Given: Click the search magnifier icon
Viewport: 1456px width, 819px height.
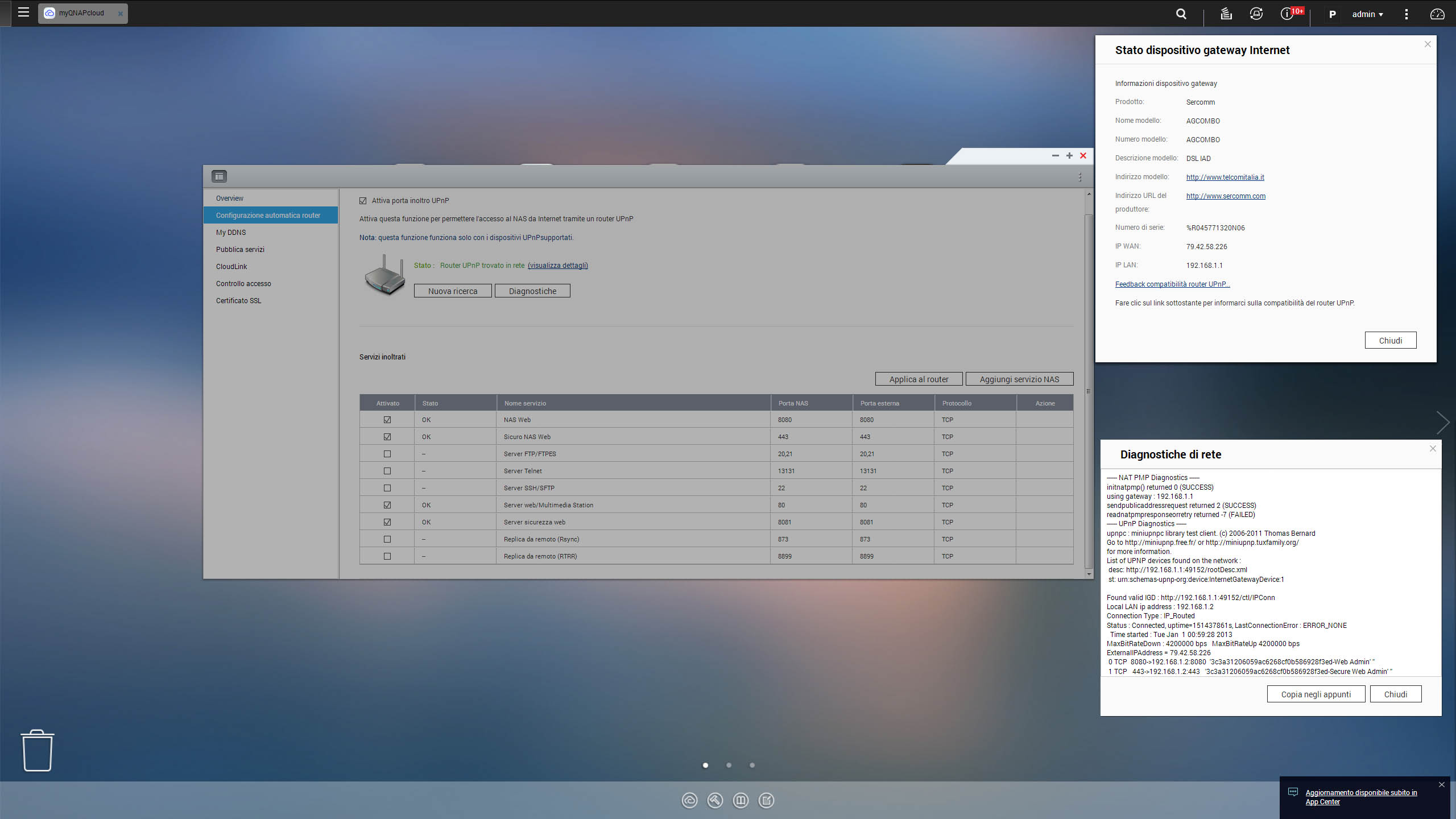Looking at the screenshot, I should pyautogui.click(x=1181, y=14).
